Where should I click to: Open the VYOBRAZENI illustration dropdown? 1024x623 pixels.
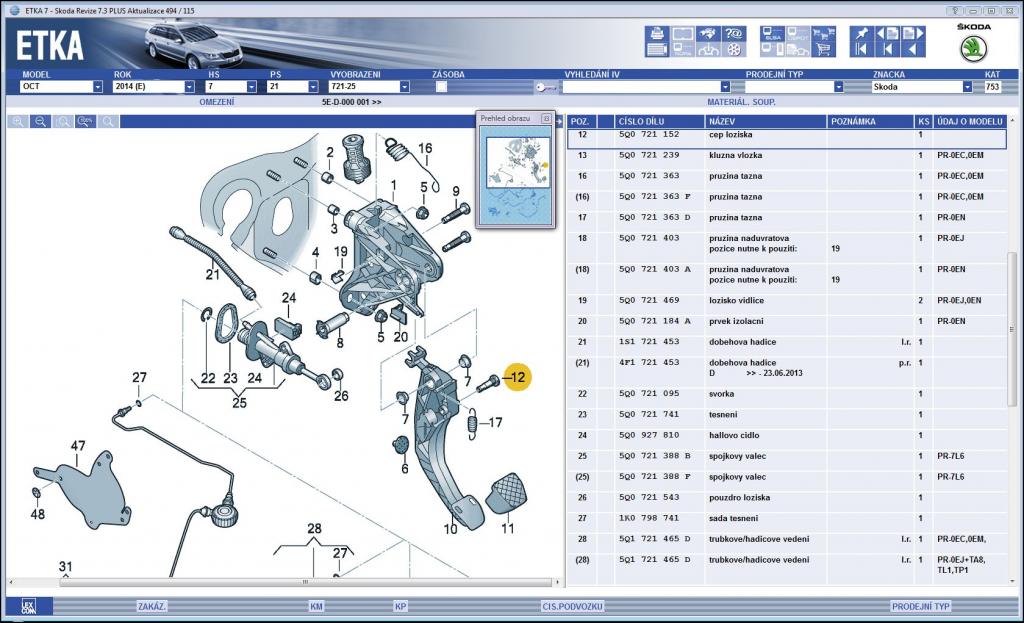click(x=405, y=87)
